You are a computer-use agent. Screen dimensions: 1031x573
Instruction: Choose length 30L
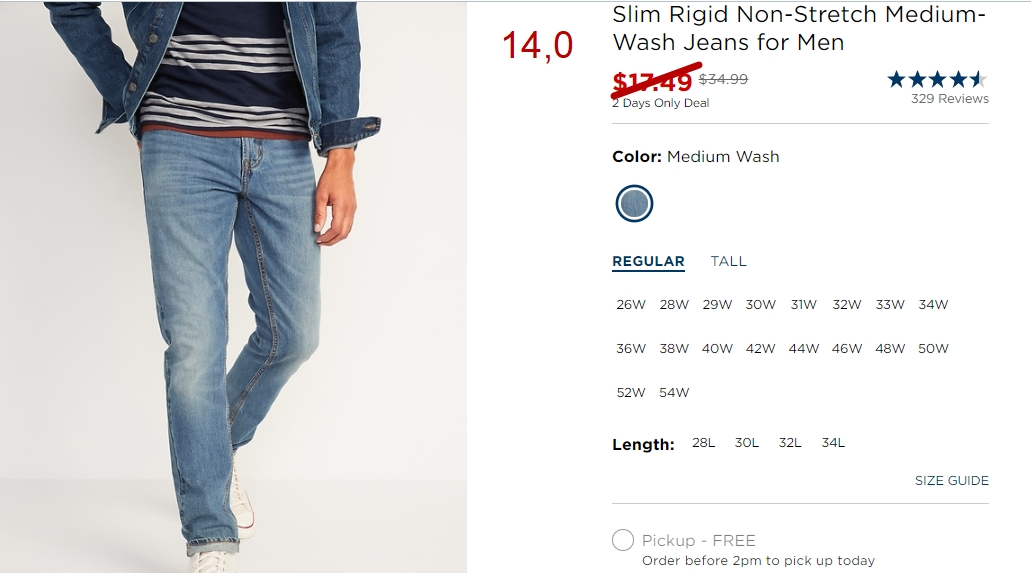tap(746, 443)
